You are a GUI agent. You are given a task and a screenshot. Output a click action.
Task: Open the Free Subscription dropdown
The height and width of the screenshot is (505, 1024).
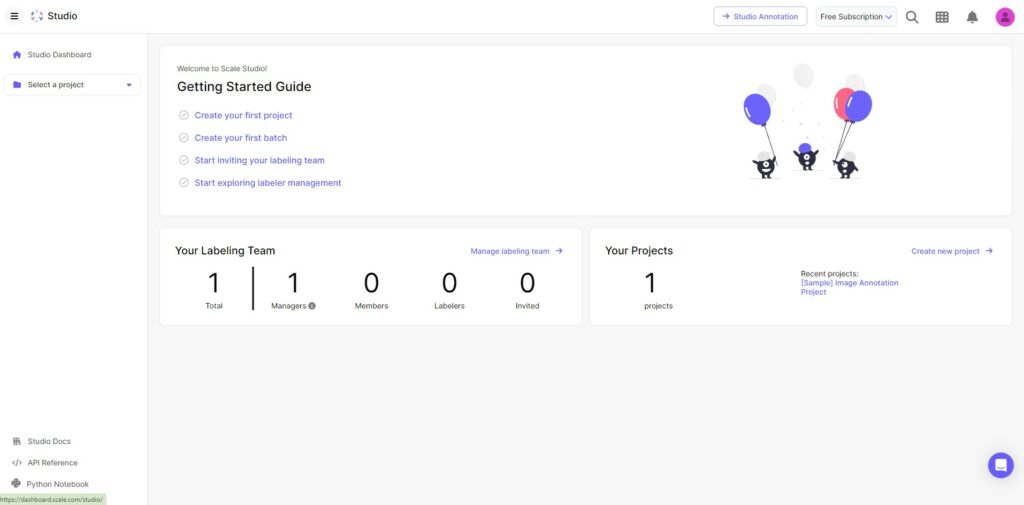pos(856,17)
